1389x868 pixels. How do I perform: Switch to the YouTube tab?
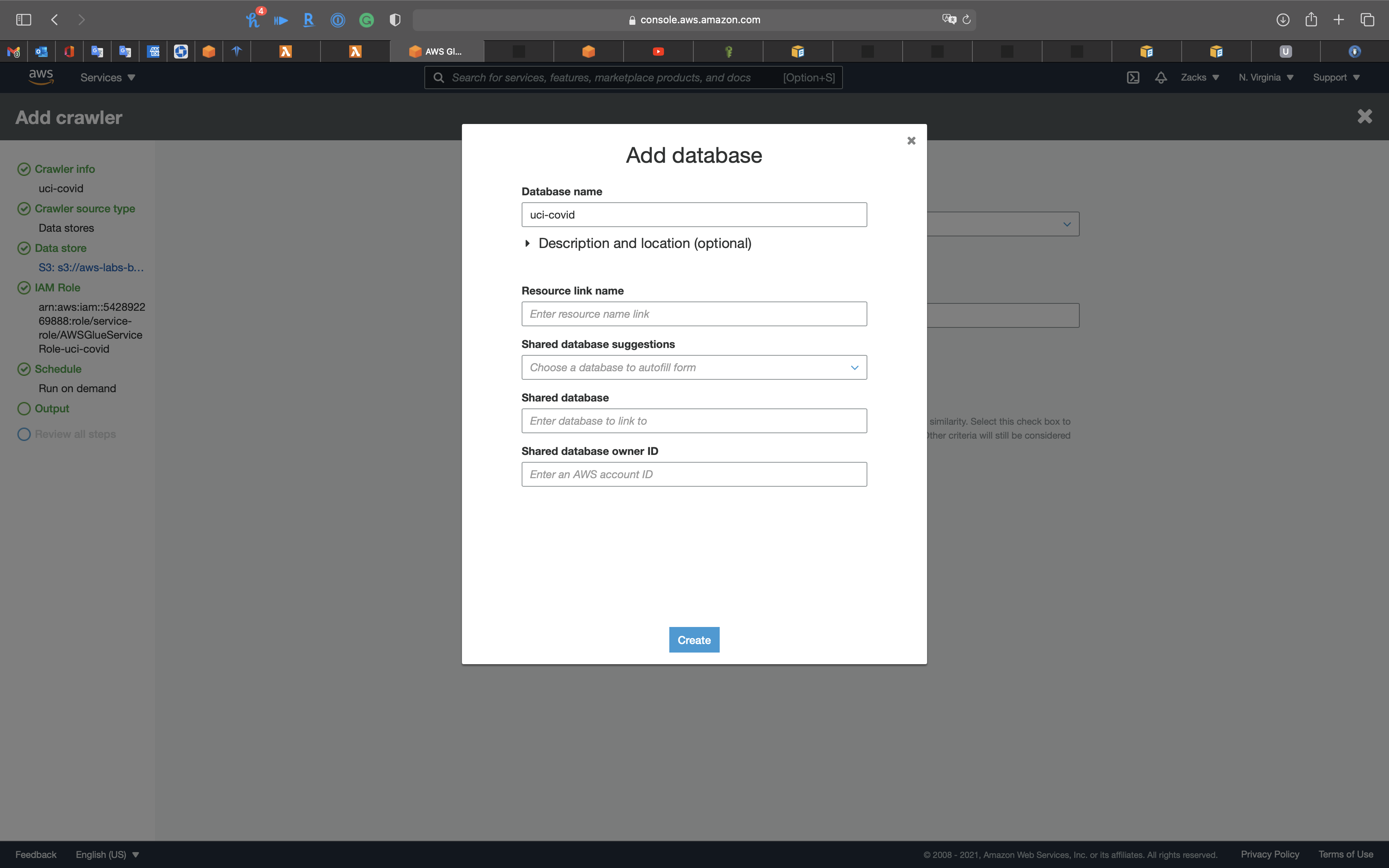pos(658,52)
